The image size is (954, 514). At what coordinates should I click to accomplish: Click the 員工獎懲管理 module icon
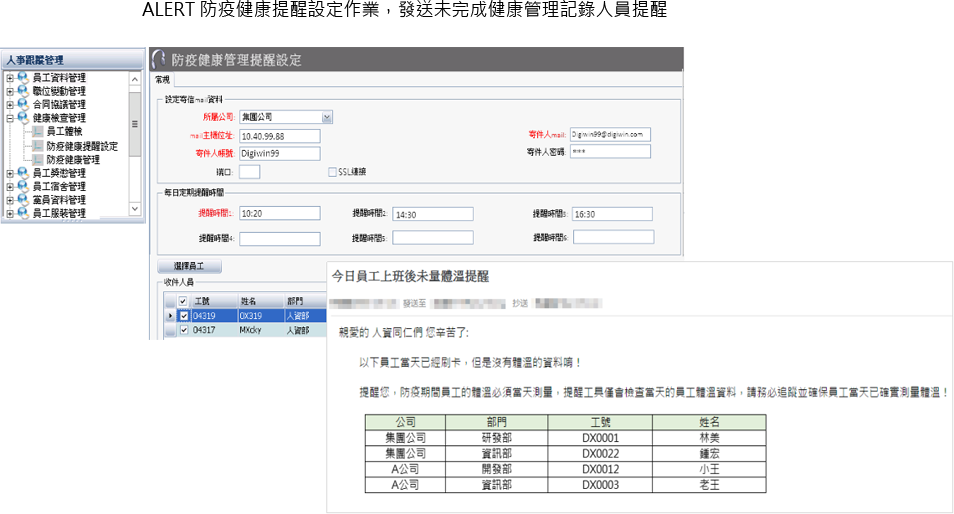[22, 173]
